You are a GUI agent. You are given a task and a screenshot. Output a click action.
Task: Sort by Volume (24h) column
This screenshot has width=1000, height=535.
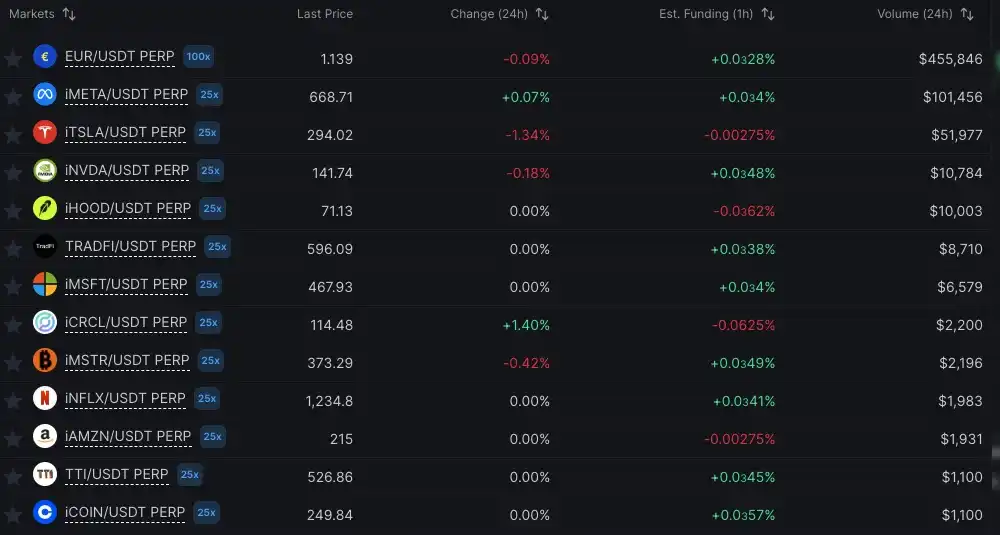pos(966,14)
